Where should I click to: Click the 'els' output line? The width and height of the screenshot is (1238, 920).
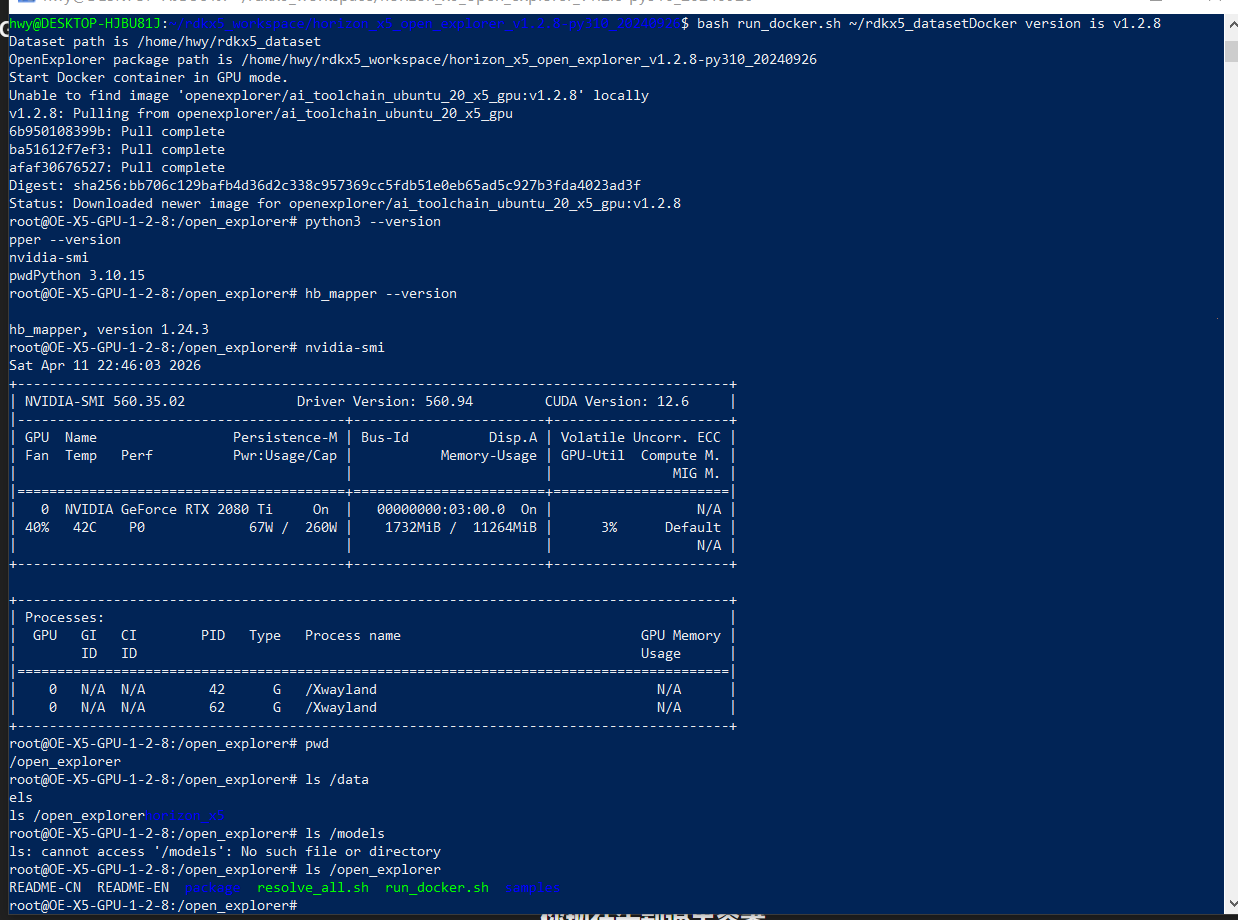point(21,797)
